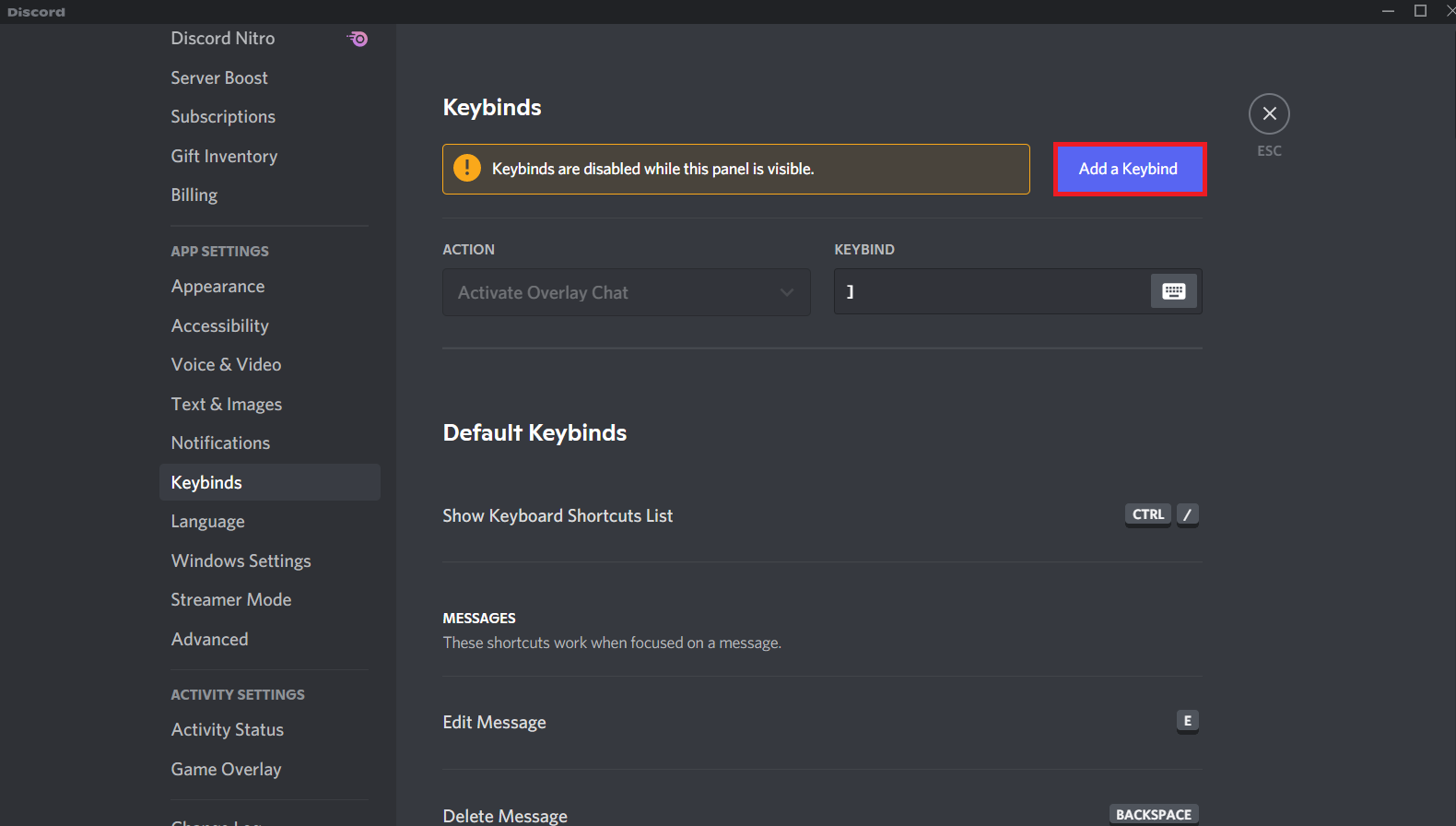Go to Voice & Video settings
The width and height of the screenshot is (1456, 826).
[x=226, y=365]
